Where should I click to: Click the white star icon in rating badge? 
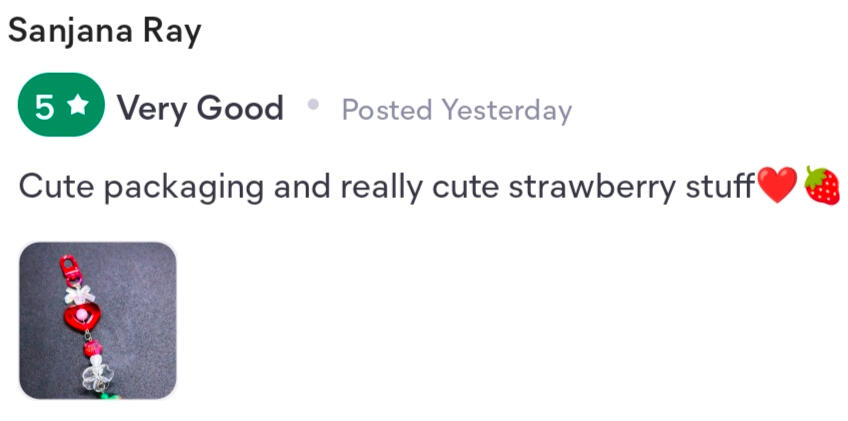pyautogui.click(x=79, y=107)
